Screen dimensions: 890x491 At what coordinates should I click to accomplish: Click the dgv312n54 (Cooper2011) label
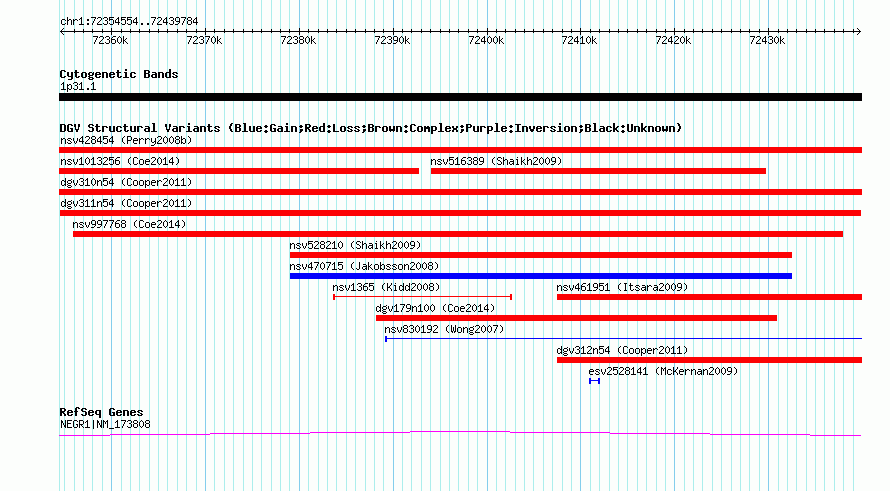coord(622,350)
